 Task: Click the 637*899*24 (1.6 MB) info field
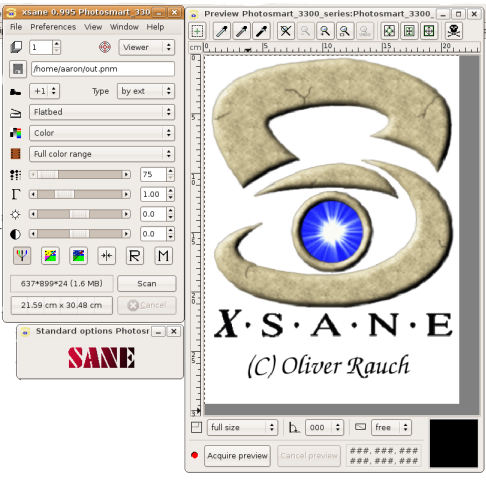point(62,284)
